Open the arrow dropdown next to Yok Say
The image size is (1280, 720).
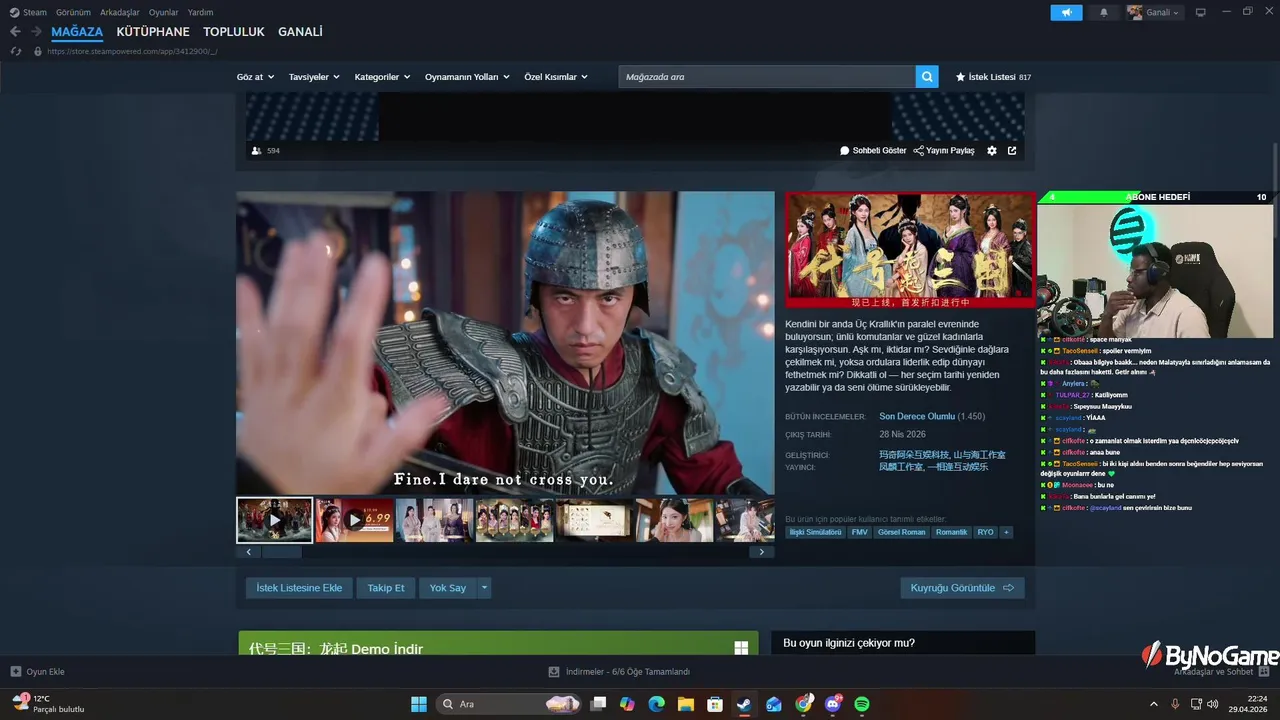[x=484, y=588]
